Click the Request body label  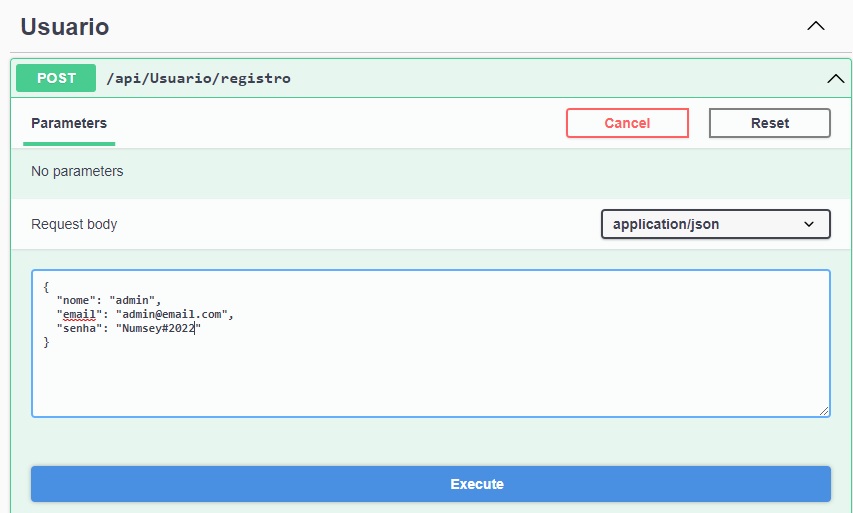74,224
